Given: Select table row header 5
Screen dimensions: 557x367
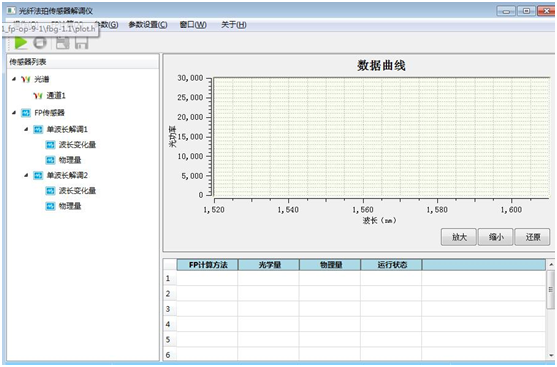Looking at the screenshot, I should 170,340.
